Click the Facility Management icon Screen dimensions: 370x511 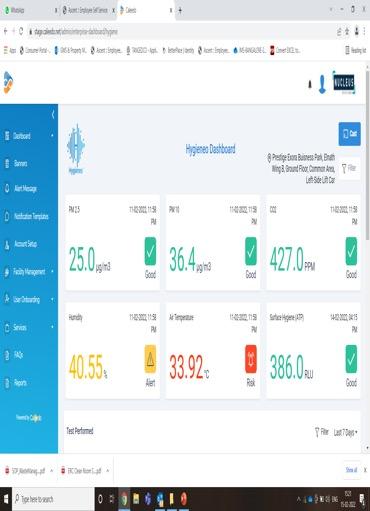click(7, 272)
